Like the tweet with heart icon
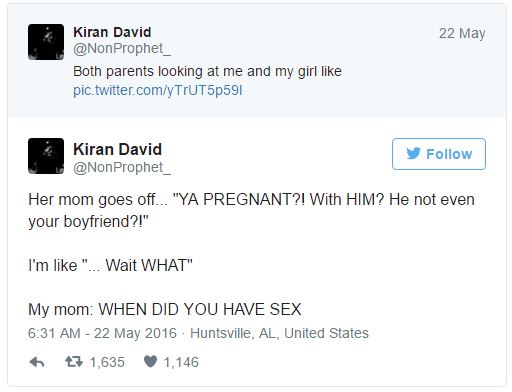 (150, 362)
